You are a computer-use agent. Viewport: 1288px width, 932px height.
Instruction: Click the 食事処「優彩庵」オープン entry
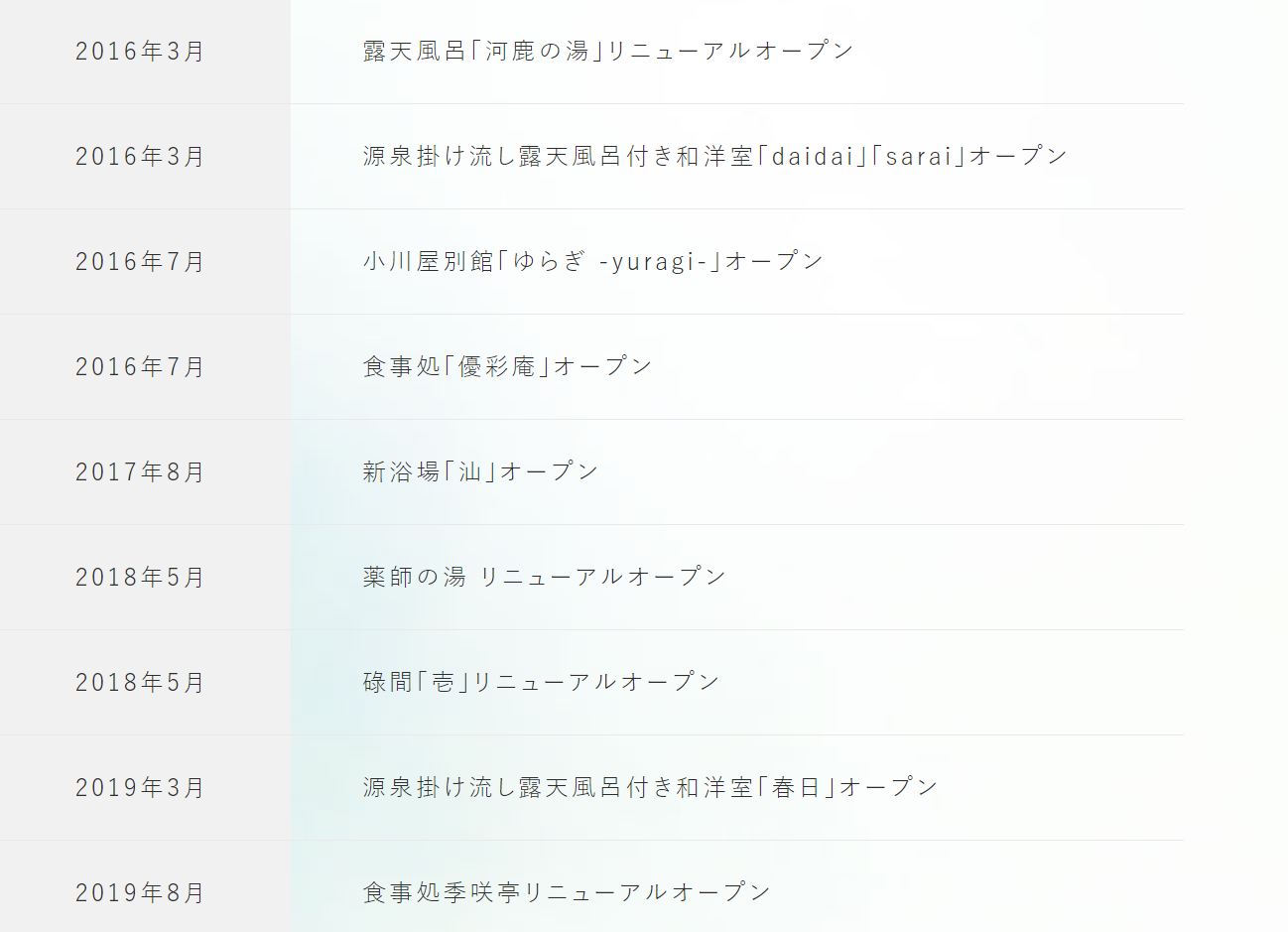507,366
